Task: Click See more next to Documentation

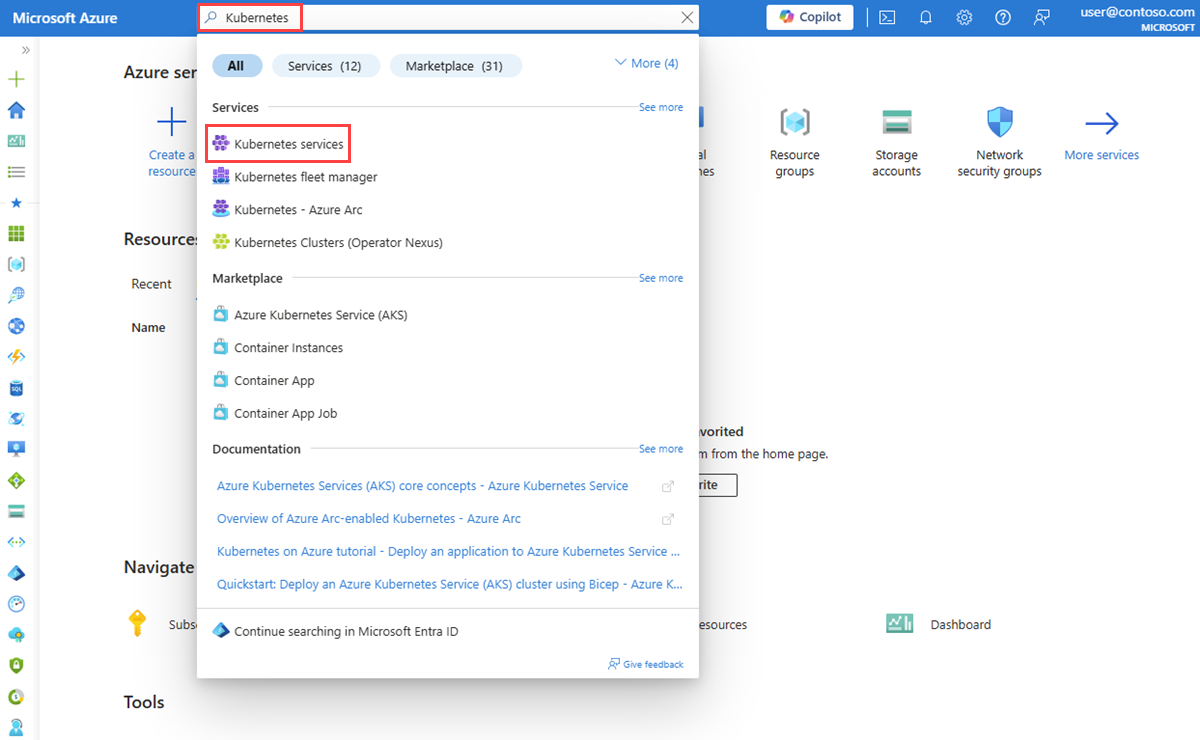Action: (661, 449)
